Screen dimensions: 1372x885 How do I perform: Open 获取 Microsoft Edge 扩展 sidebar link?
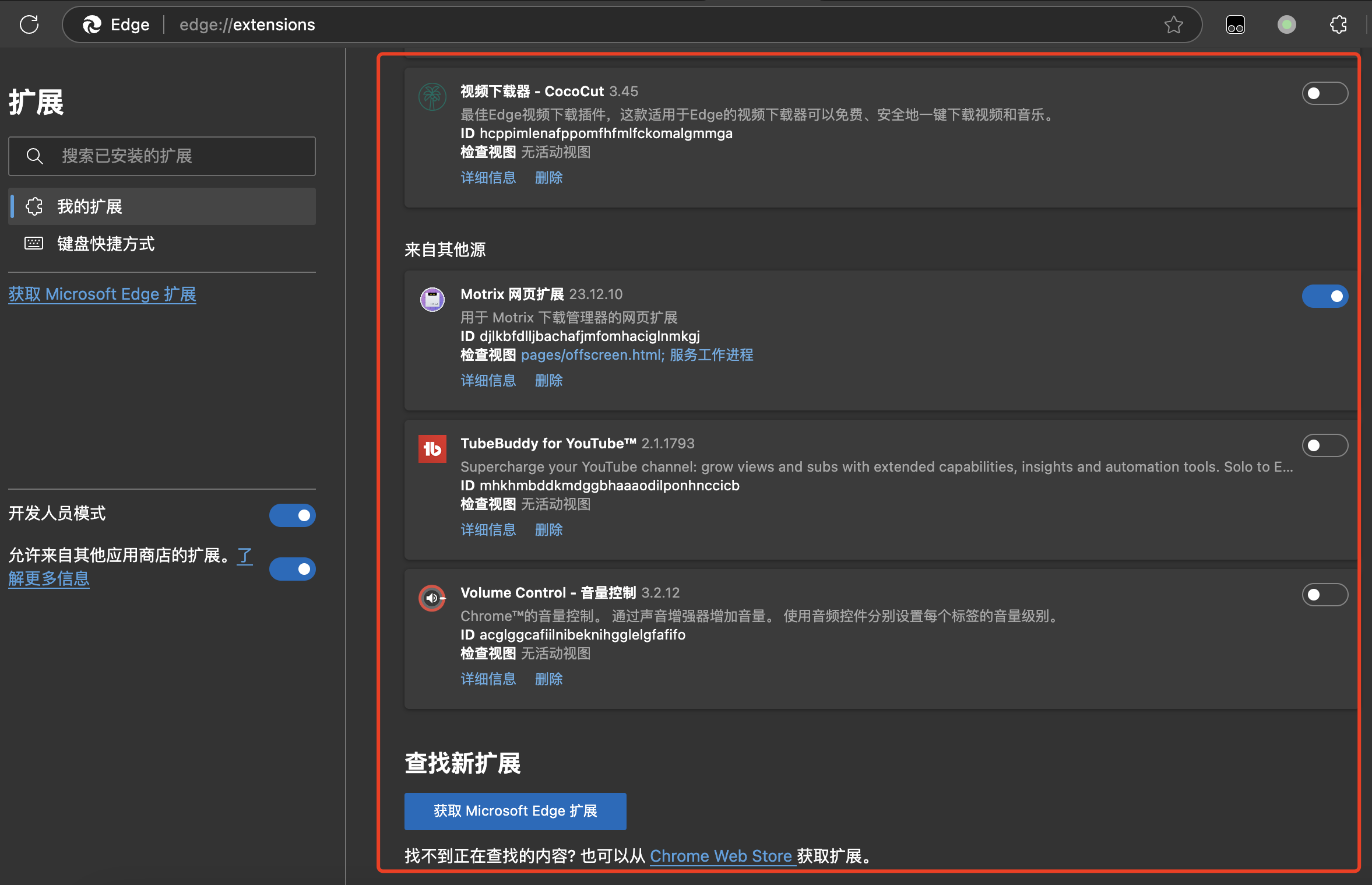pyautogui.click(x=102, y=294)
